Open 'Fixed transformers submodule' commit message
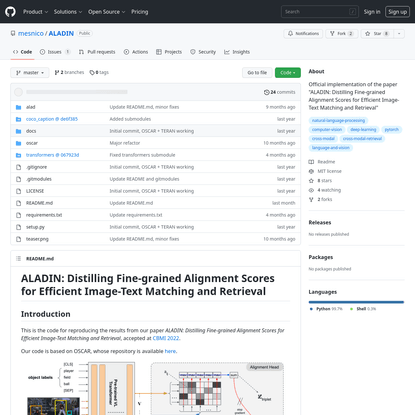Viewport: 415px width, 415px height. tap(142, 155)
